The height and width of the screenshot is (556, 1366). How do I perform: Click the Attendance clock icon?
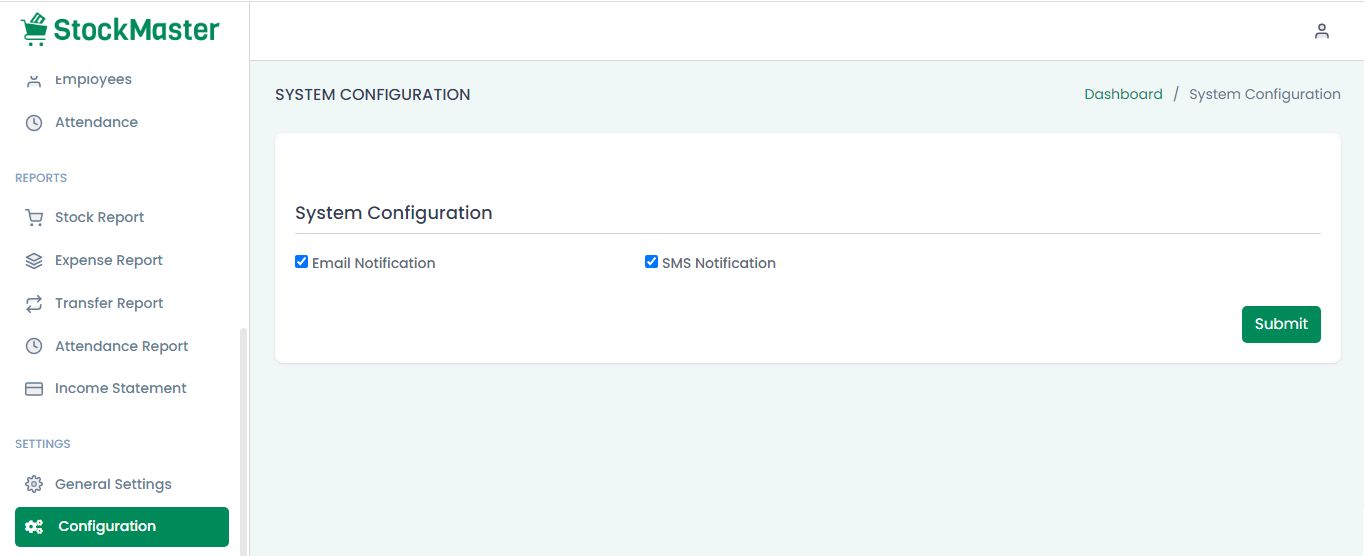[34, 123]
